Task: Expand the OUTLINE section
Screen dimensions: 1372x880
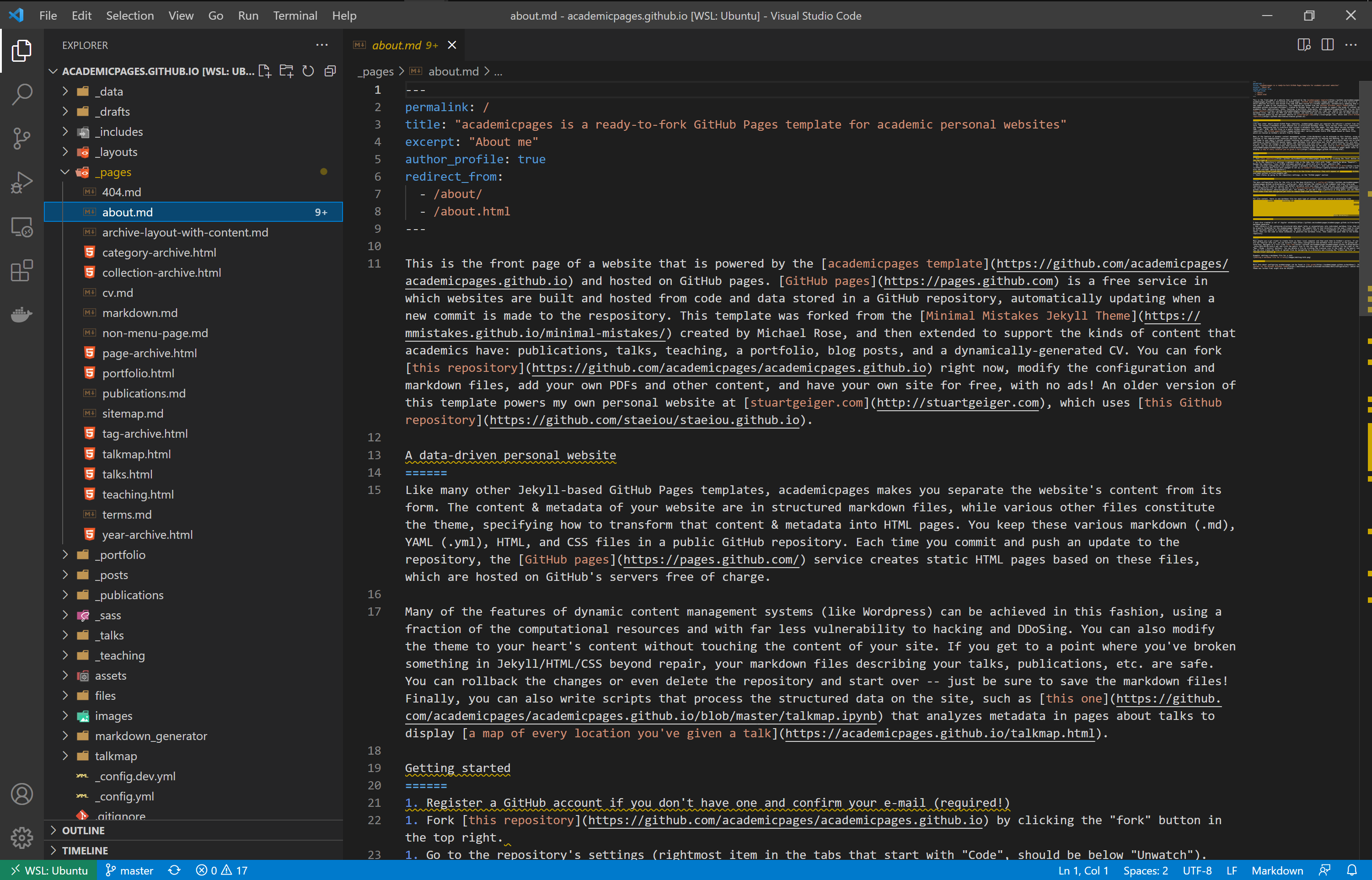Action: click(x=83, y=830)
